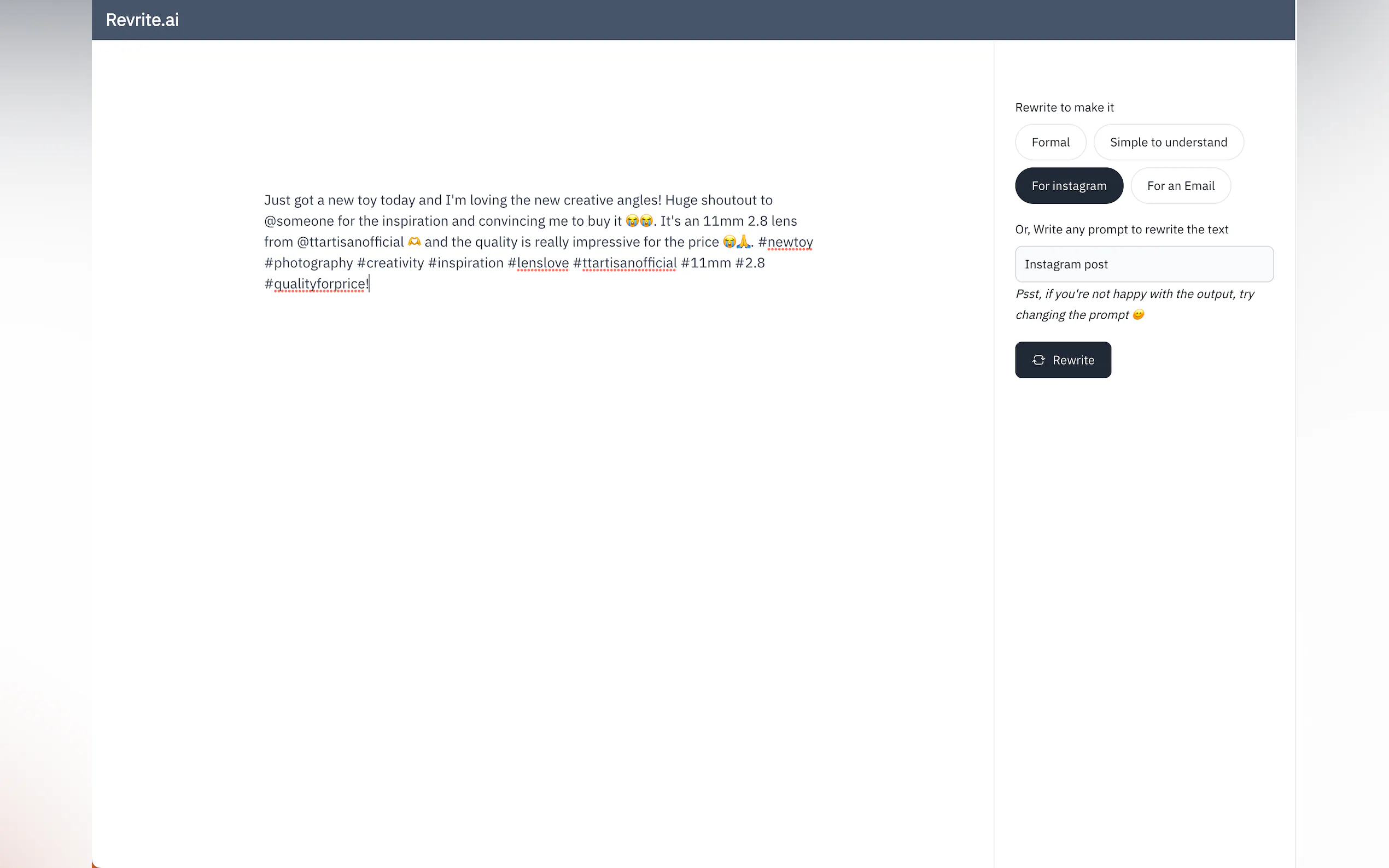This screenshot has height=868, width=1389.
Task: Click the praying hands emoji after "price"
Action: 743,242
